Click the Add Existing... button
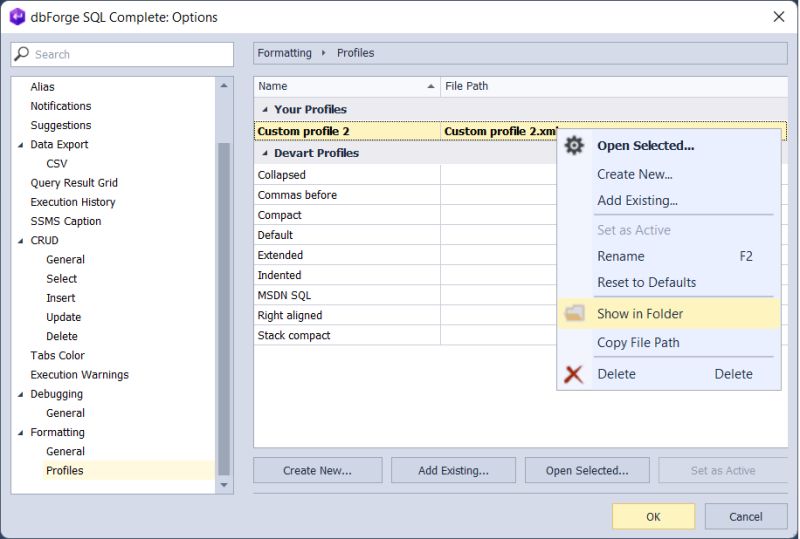This screenshot has height=539, width=800. pos(453,470)
